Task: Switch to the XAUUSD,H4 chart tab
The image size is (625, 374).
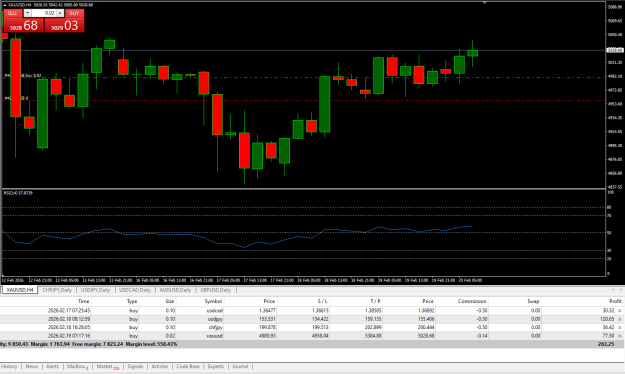Action: (x=20, y=290)
